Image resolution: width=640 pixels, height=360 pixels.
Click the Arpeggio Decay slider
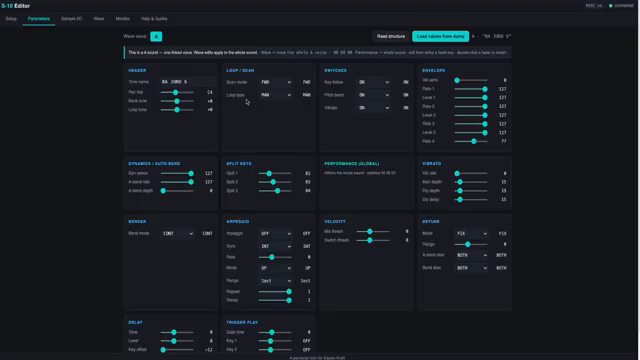275,300
